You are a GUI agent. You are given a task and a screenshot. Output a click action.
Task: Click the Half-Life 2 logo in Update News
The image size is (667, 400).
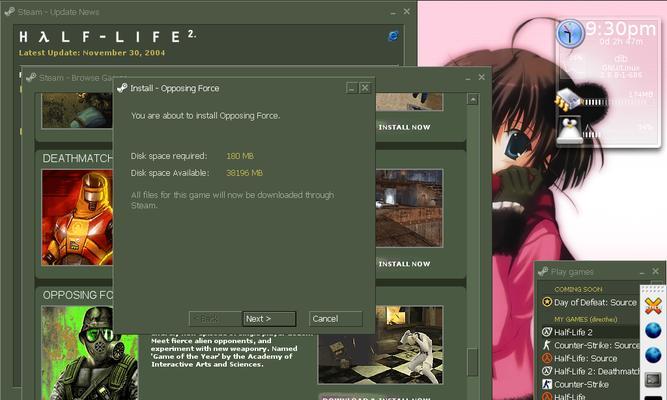pyautogui.click(x=107, y=37)
